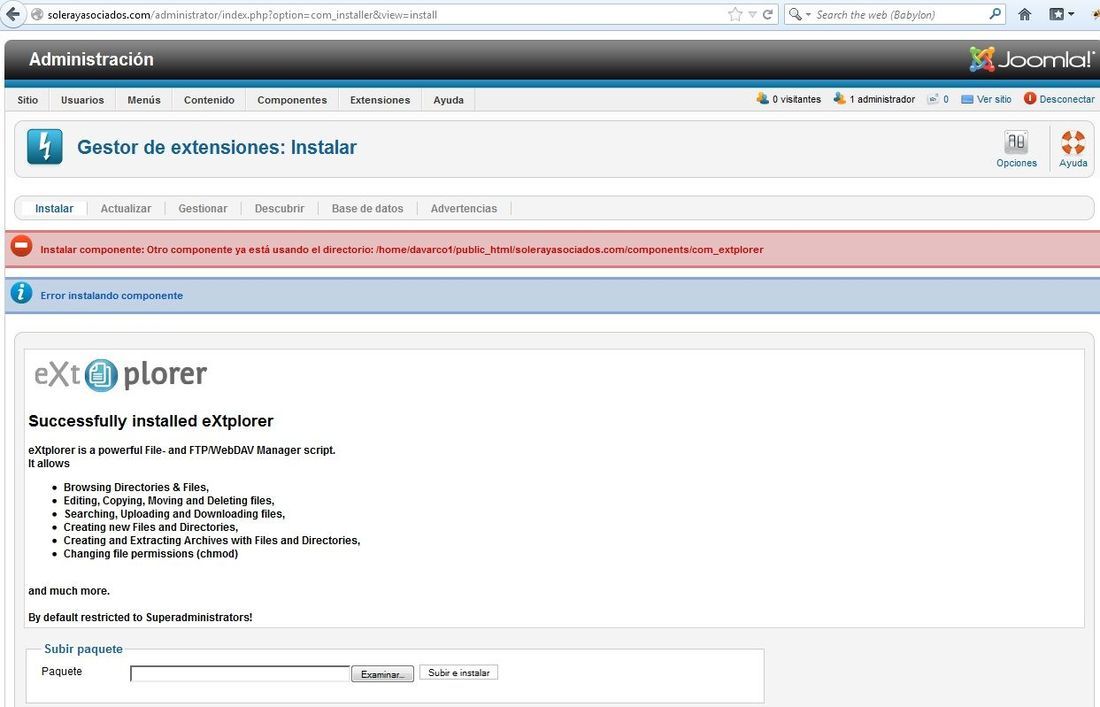1100x707 pixels.
Task: Open the Contenido menu
Action: tap(209, 100)
